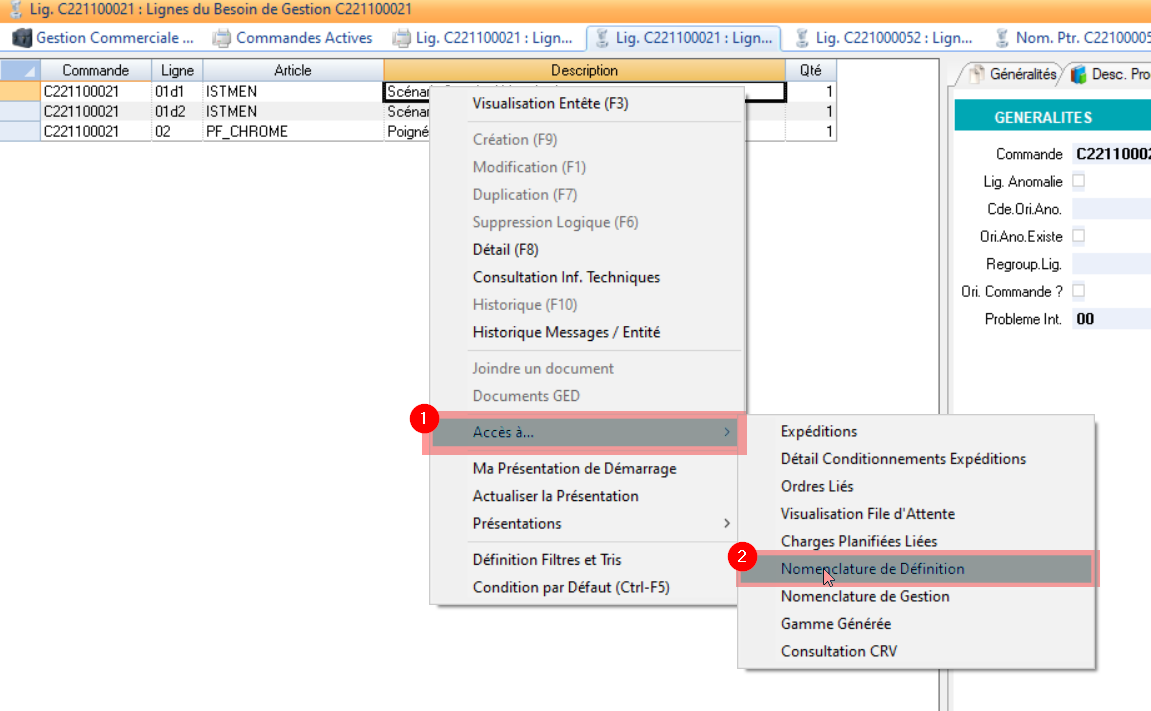Switch to the Commandes Actives tab
This screenshot has width=1151, height=711.
coord(303,38)
